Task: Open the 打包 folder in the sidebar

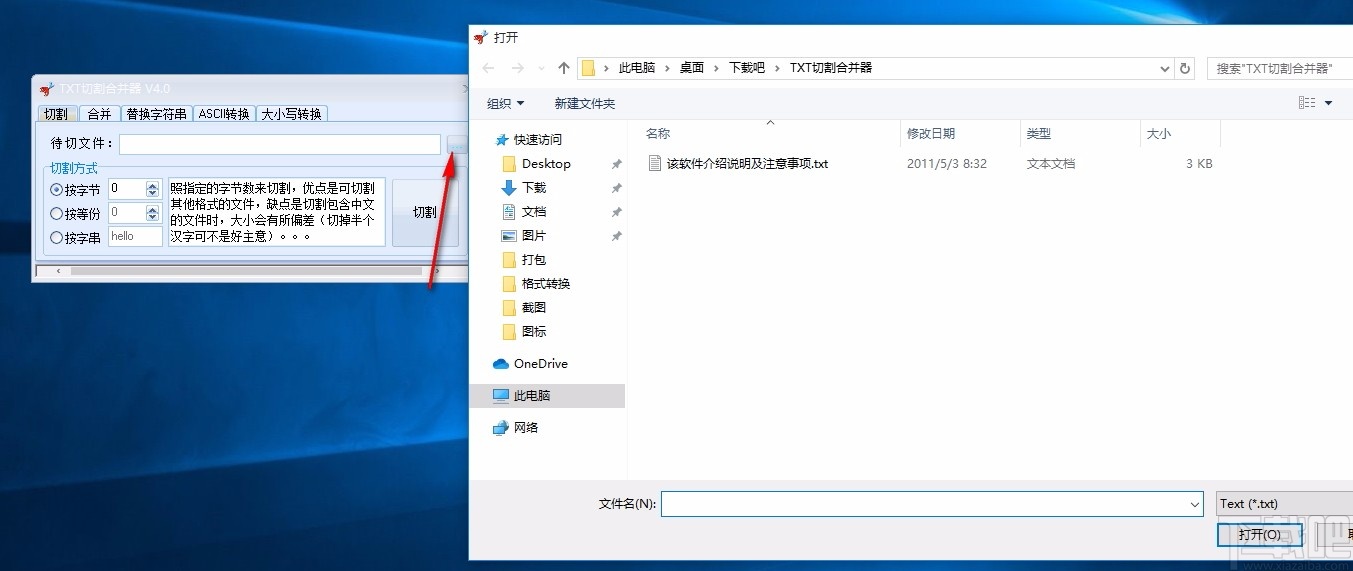Action: coord(534,259)
